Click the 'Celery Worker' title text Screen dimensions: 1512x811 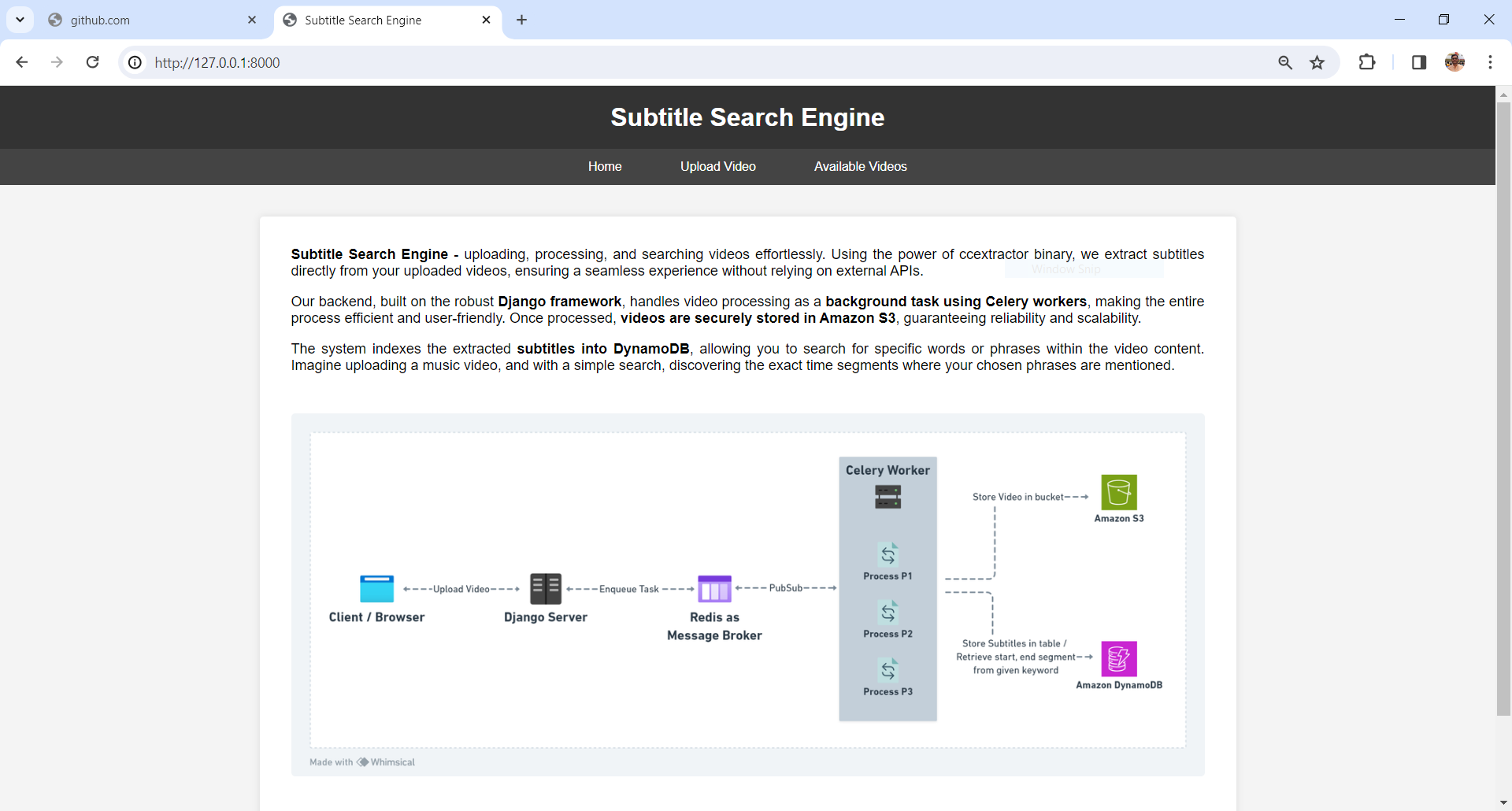[x=888, y=470]
